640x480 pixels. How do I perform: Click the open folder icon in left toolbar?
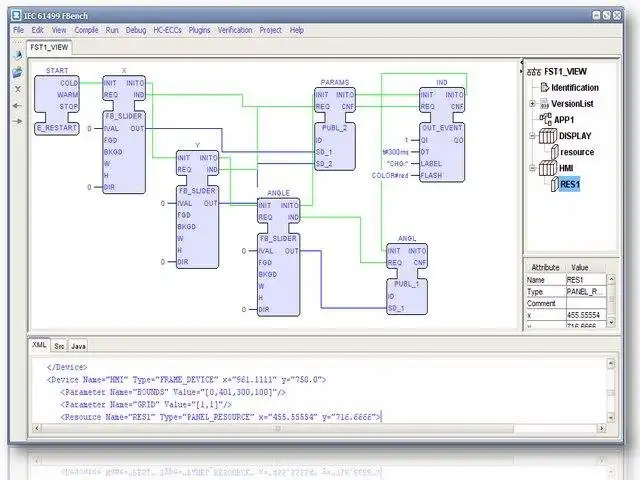coord(17,72)
